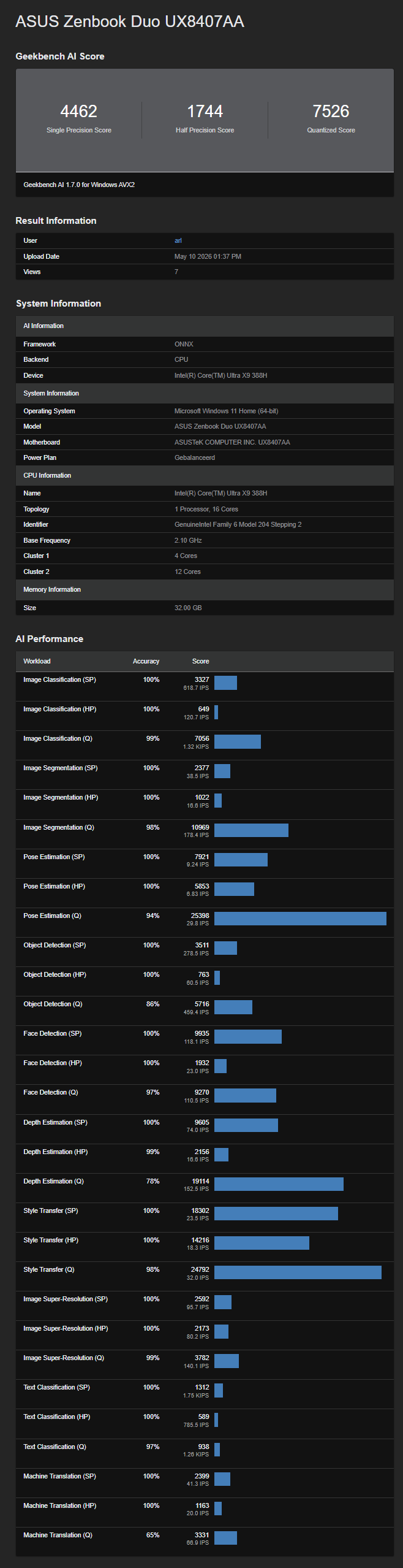Click the Style Transfer (SP) score 18302

pos(200,1210)
